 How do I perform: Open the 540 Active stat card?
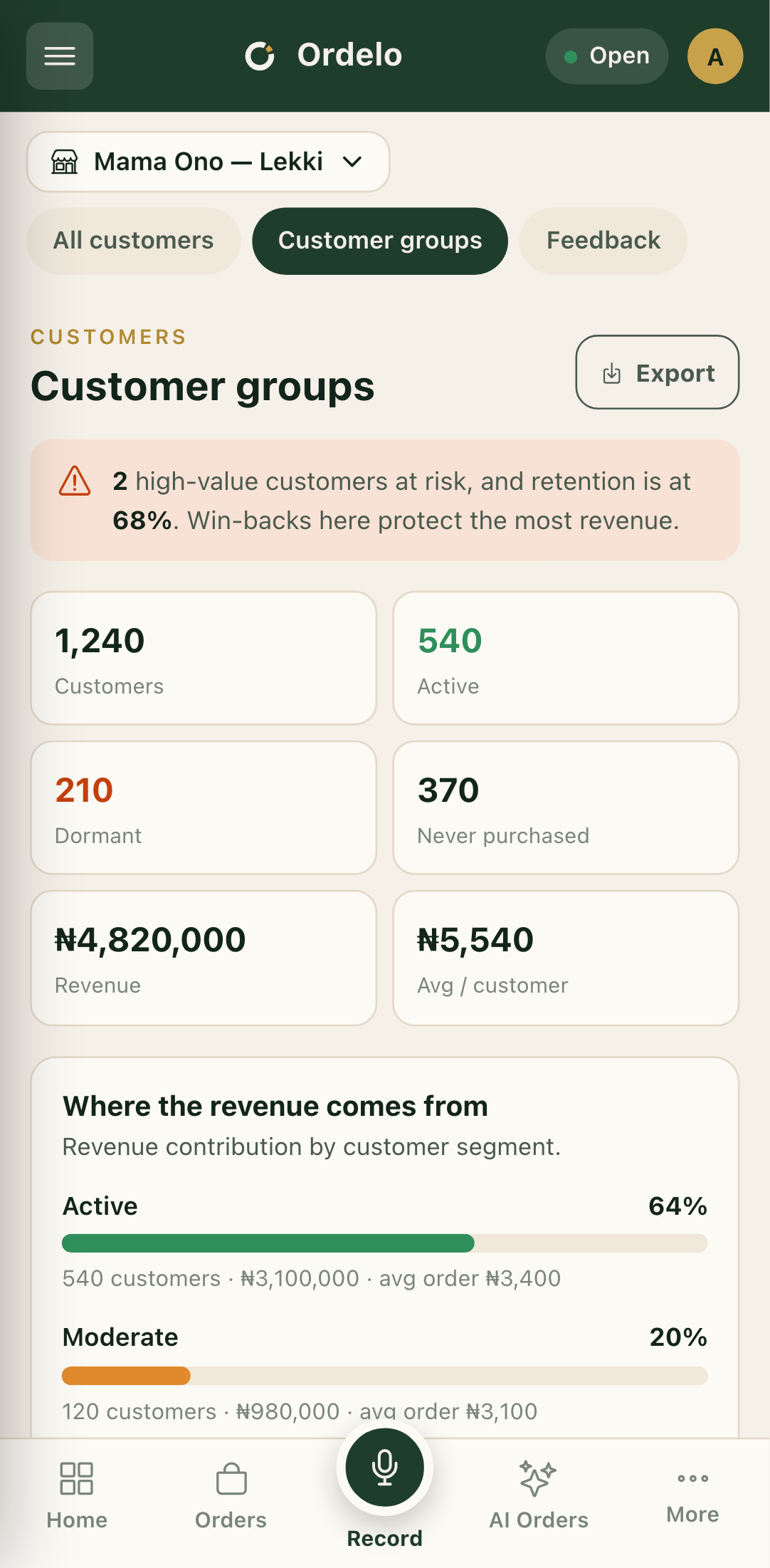(566, 658)
